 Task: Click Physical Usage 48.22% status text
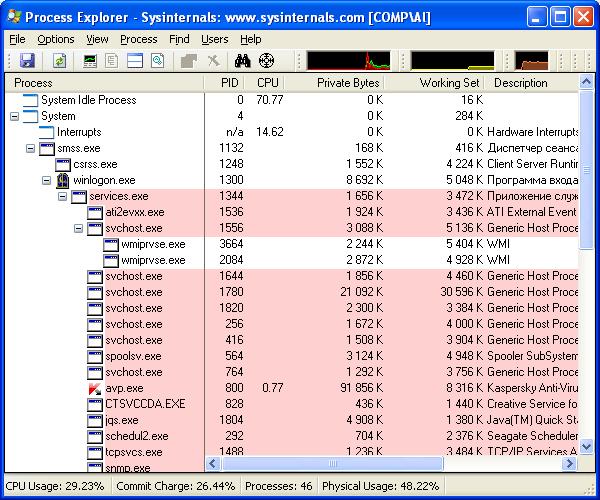pyautogui.click(x=380, y=486)
